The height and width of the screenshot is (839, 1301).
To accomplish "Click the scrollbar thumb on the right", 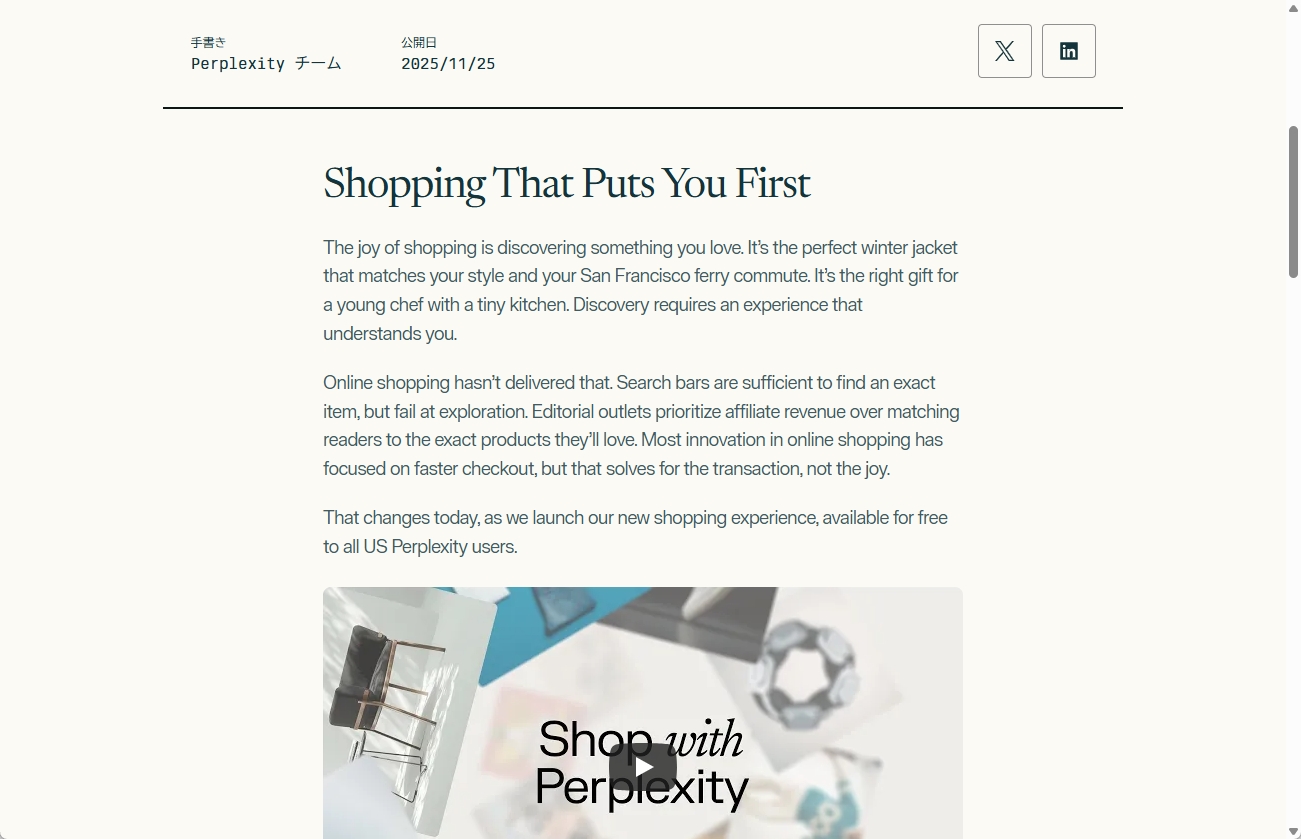I will click(x=1294, y=200).
